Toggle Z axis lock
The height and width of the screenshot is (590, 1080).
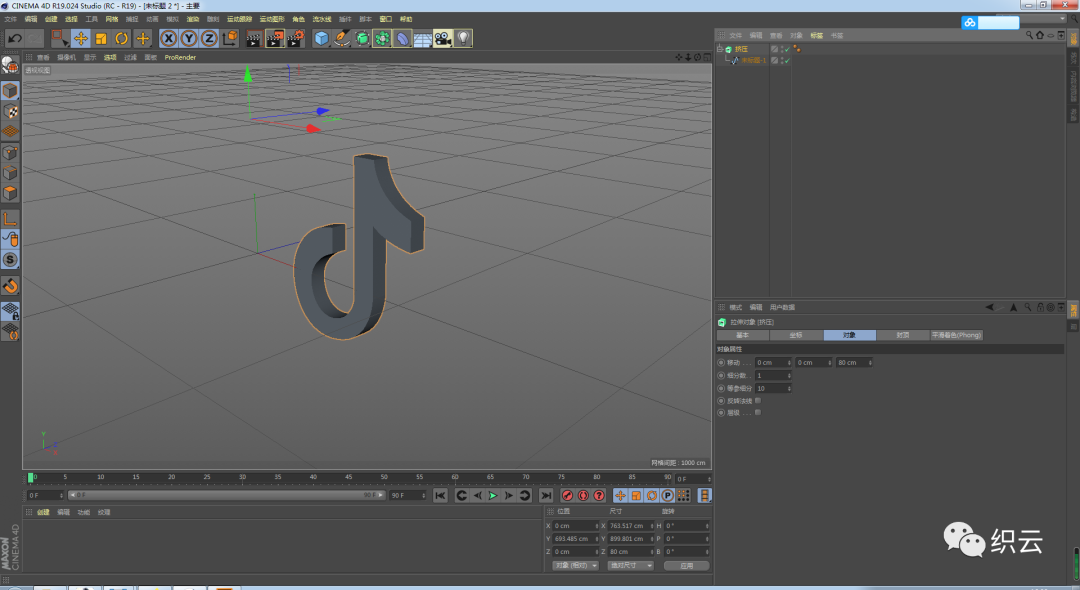(209, 39)
